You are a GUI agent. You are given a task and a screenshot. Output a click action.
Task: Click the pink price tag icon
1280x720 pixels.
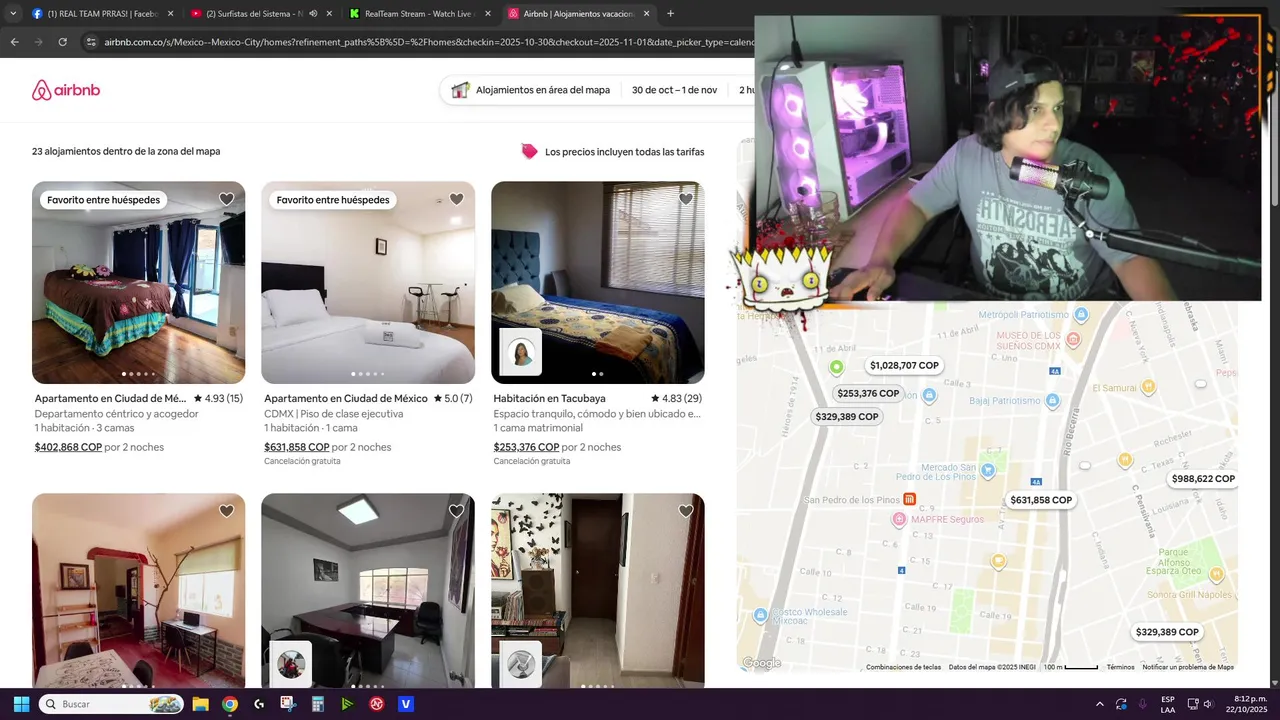(529, 152)
